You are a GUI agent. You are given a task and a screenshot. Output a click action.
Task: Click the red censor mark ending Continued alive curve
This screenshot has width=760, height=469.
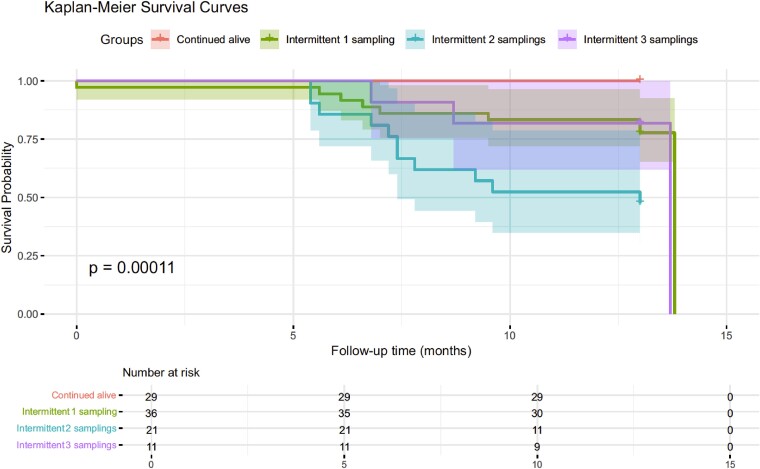click(x=640, y=79)
